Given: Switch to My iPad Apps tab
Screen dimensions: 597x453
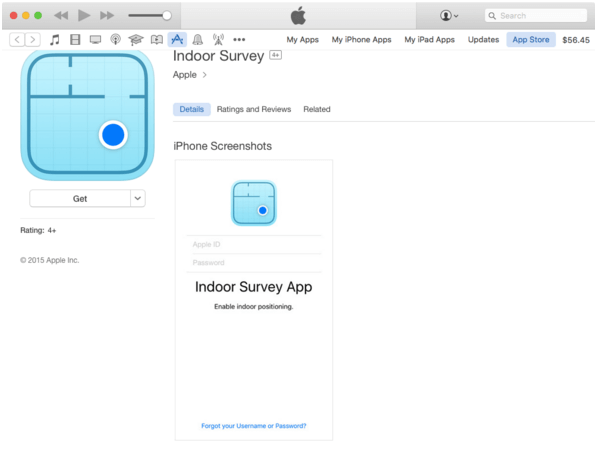Looking at the screenshot, I should click(x=429, y=40).
